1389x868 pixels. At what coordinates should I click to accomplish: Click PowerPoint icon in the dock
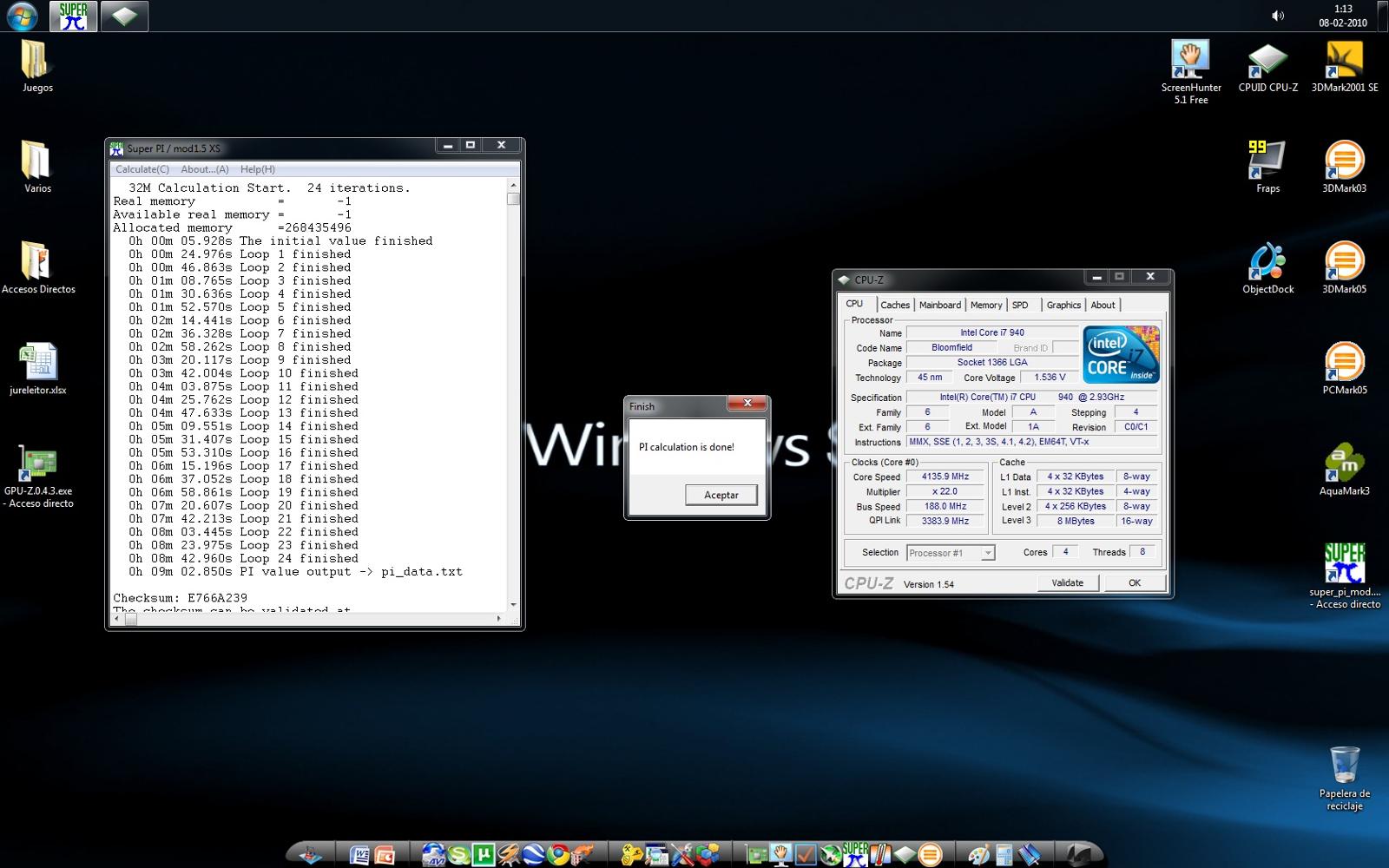point(385,855)
